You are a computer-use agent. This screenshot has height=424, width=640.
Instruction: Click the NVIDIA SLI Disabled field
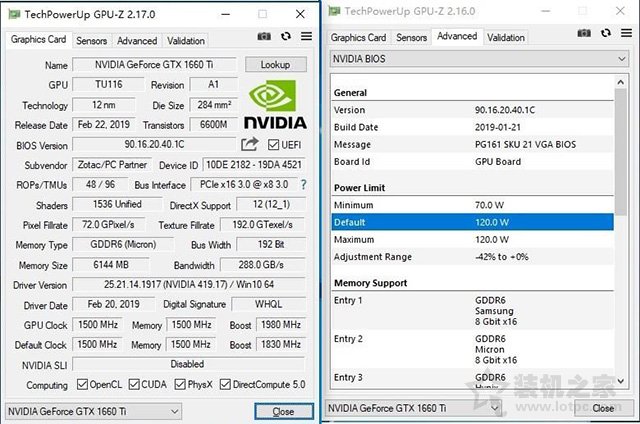[189, 364]
